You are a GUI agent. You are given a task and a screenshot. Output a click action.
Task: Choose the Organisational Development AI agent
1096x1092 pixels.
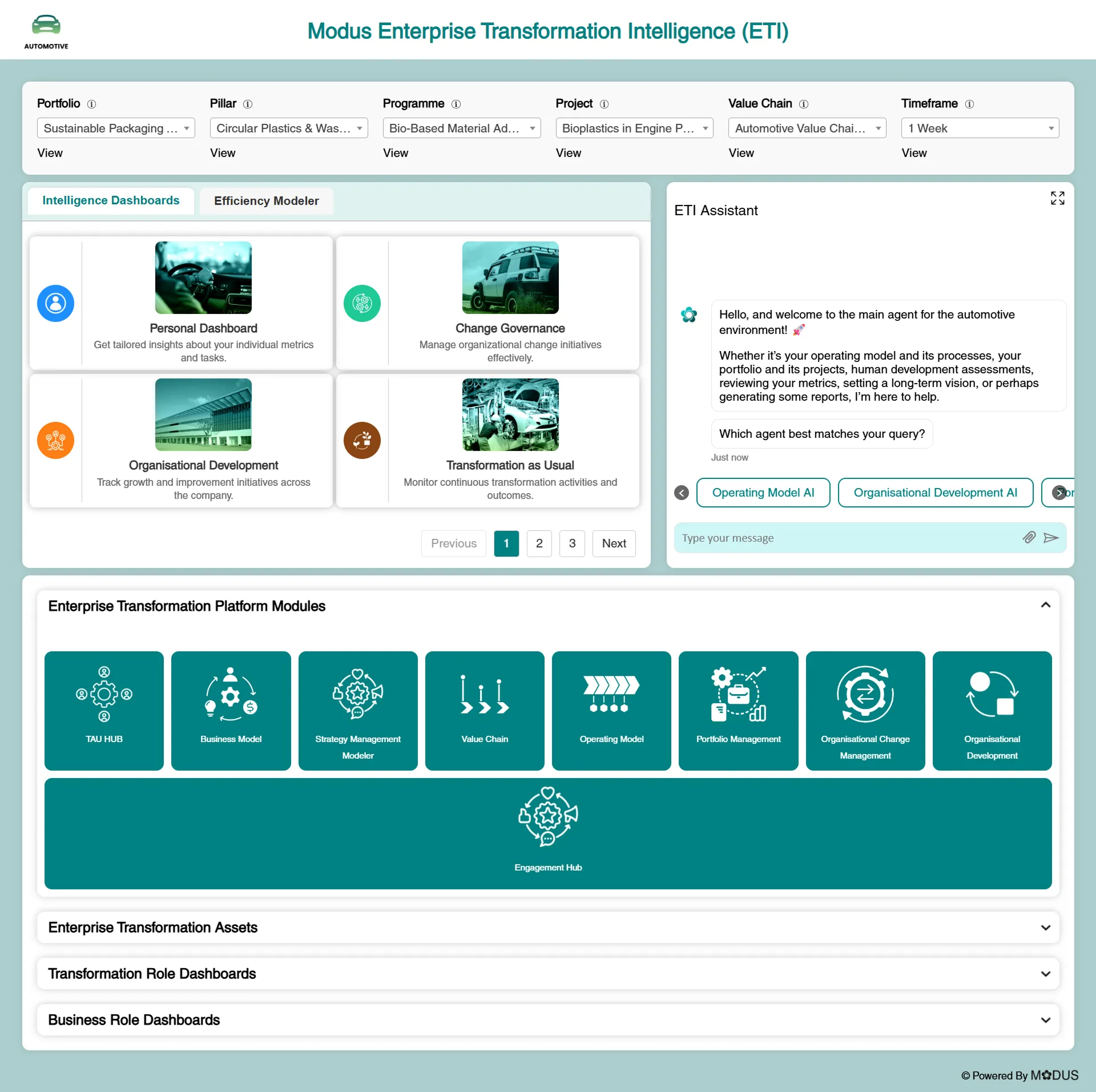click(x=935, y=493)
